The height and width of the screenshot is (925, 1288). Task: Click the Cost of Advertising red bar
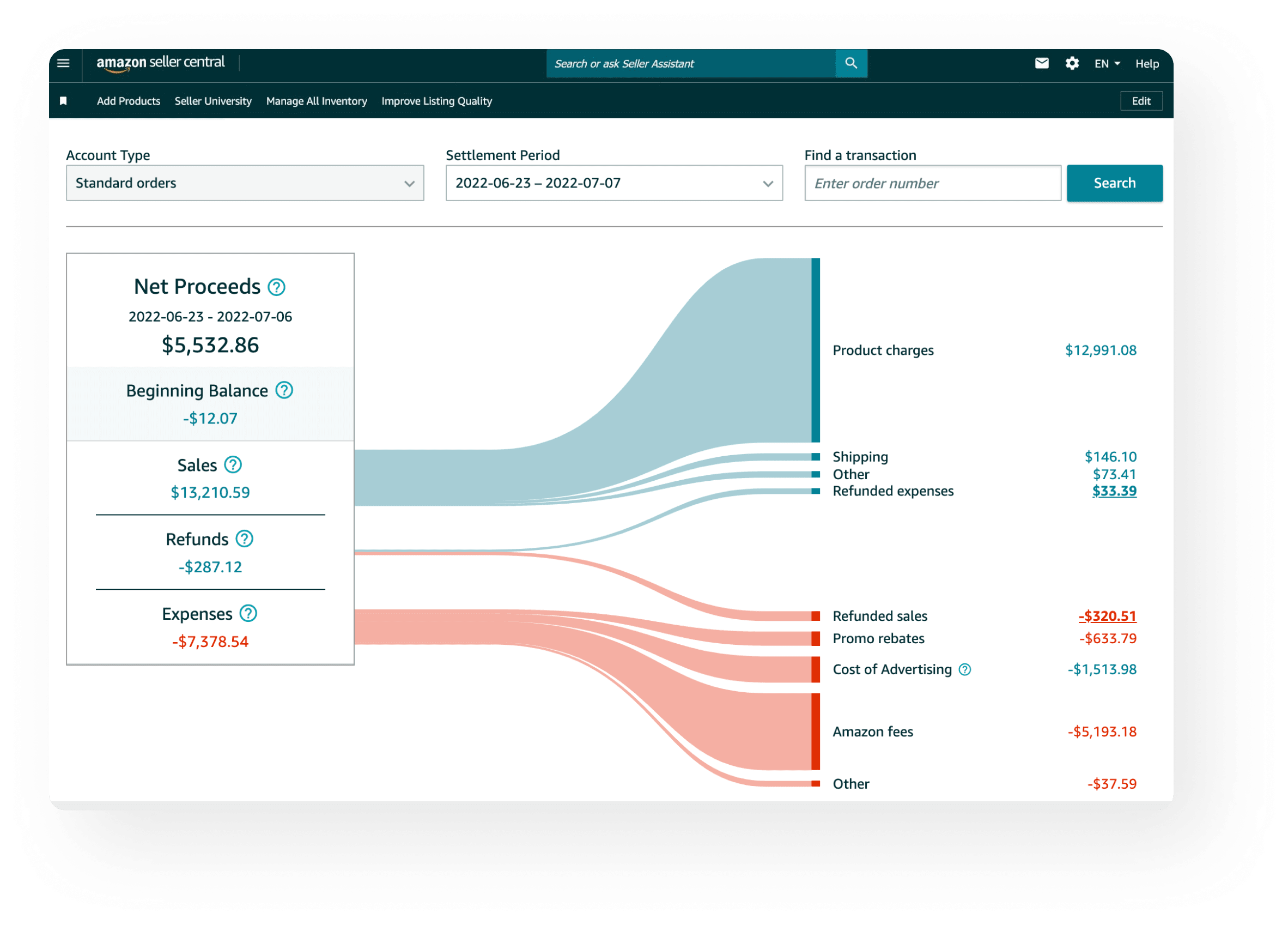pyautogui.click(x=816, y=669)
